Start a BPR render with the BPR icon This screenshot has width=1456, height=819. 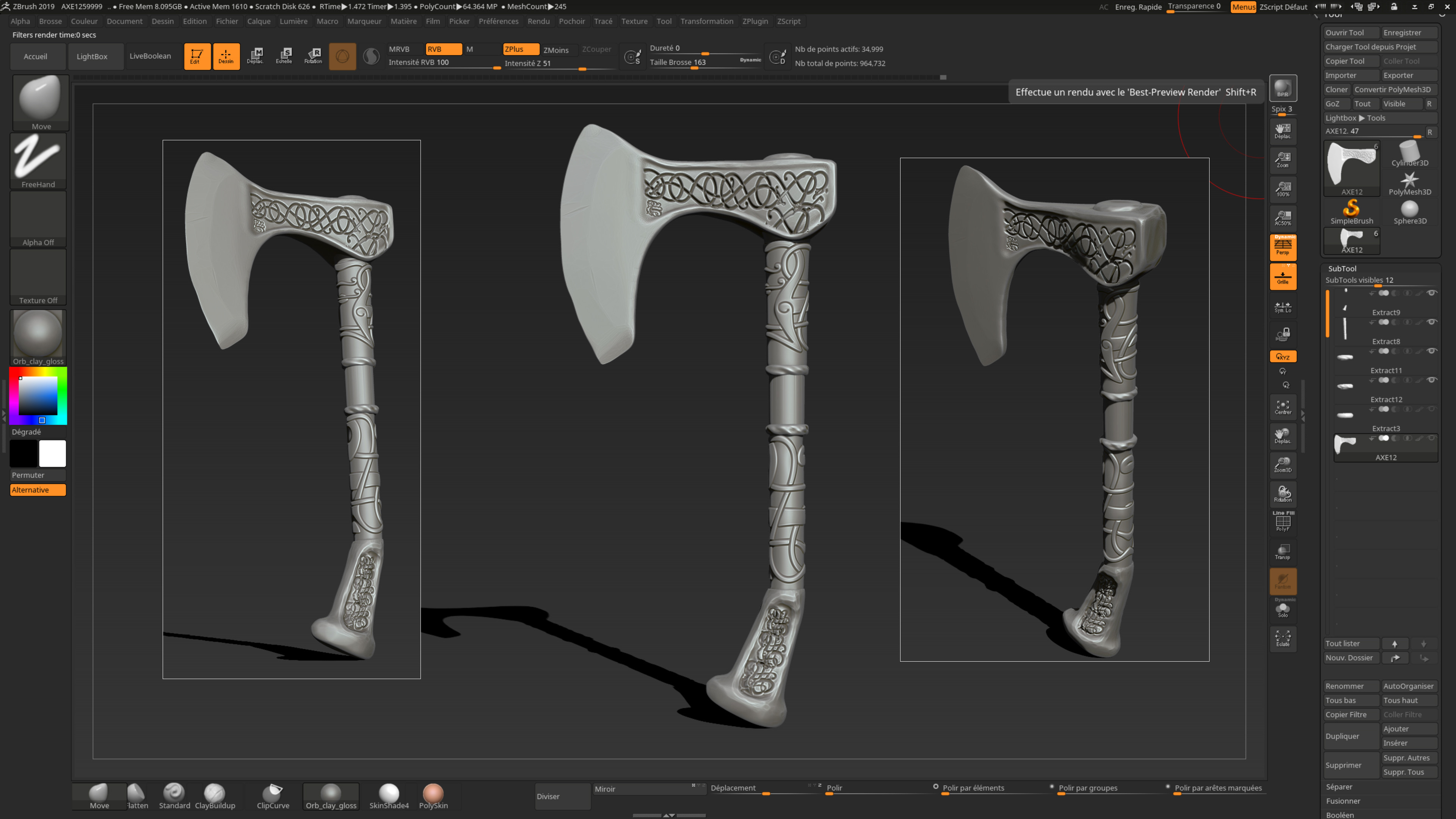[1282, 88]
